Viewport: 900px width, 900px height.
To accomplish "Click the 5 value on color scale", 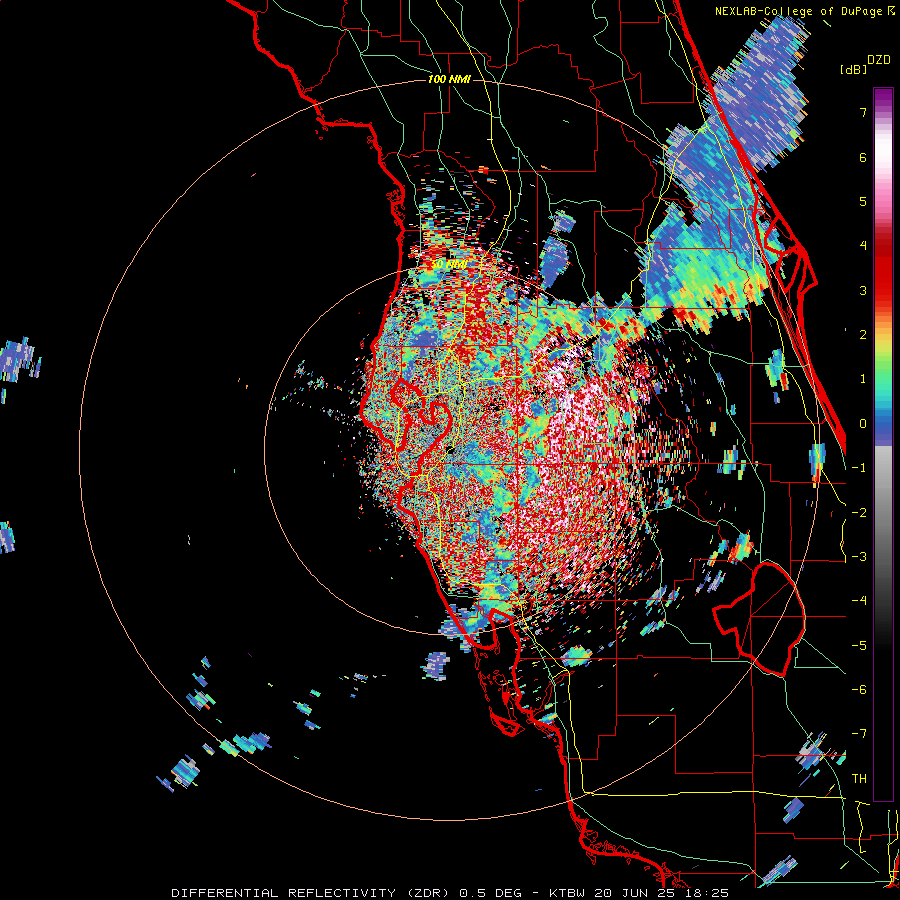I will (x=863, y=201).
